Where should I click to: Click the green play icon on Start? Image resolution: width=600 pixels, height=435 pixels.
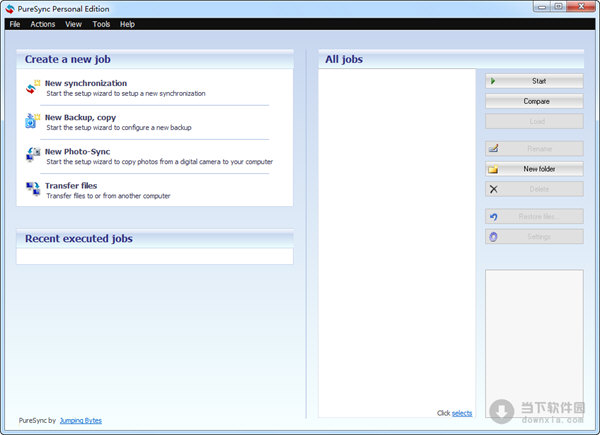(x=493, y=81)
